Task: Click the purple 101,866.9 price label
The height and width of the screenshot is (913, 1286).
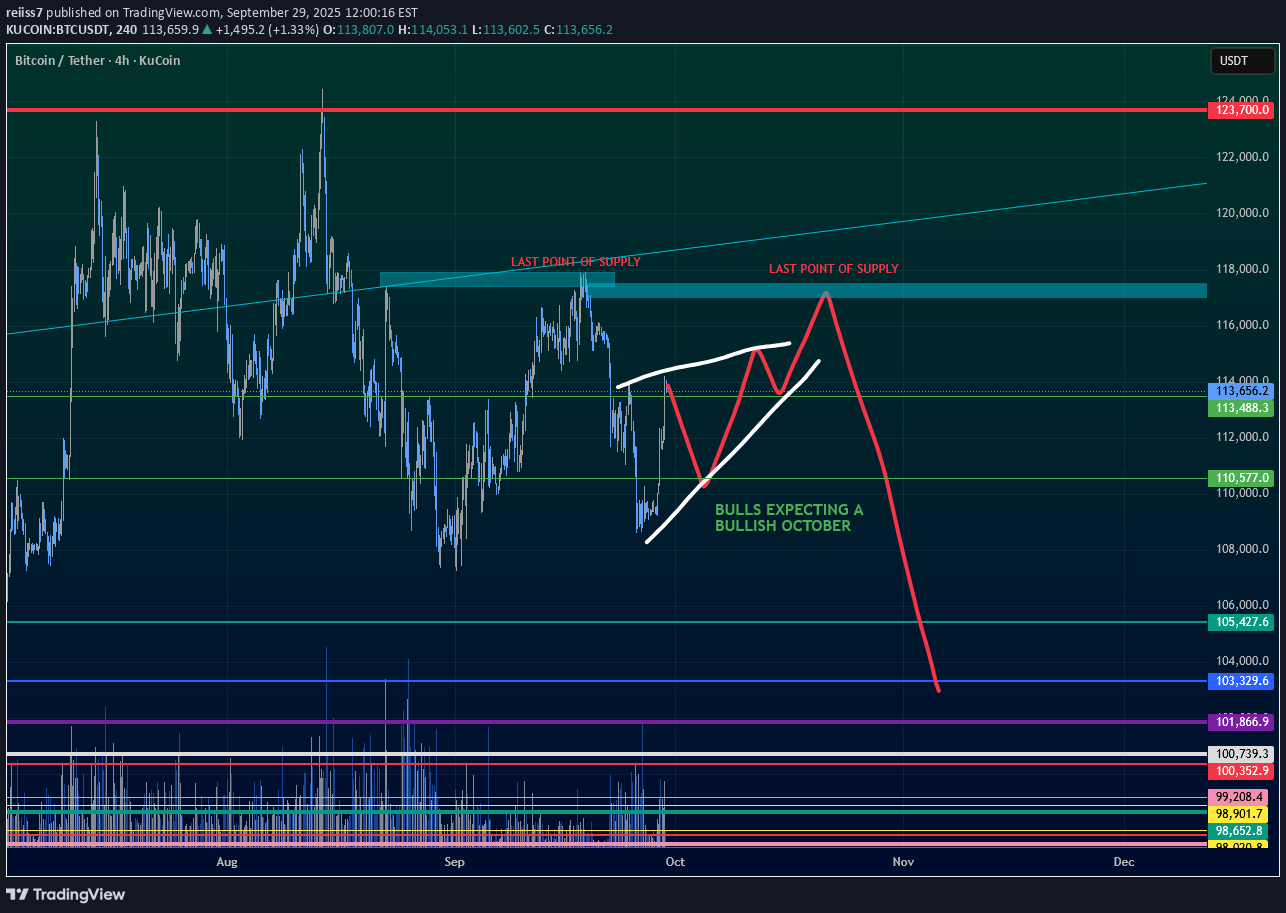Action: [x=1241, y=721]
